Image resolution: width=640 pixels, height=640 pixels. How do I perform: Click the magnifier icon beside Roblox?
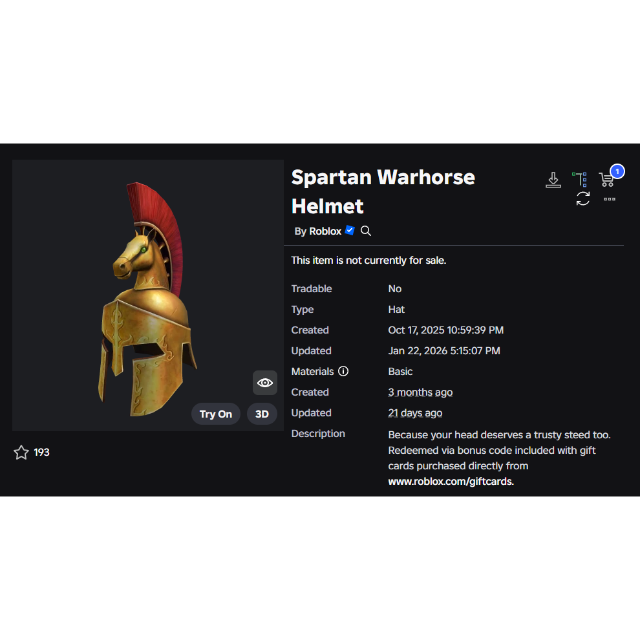point(366,231)
